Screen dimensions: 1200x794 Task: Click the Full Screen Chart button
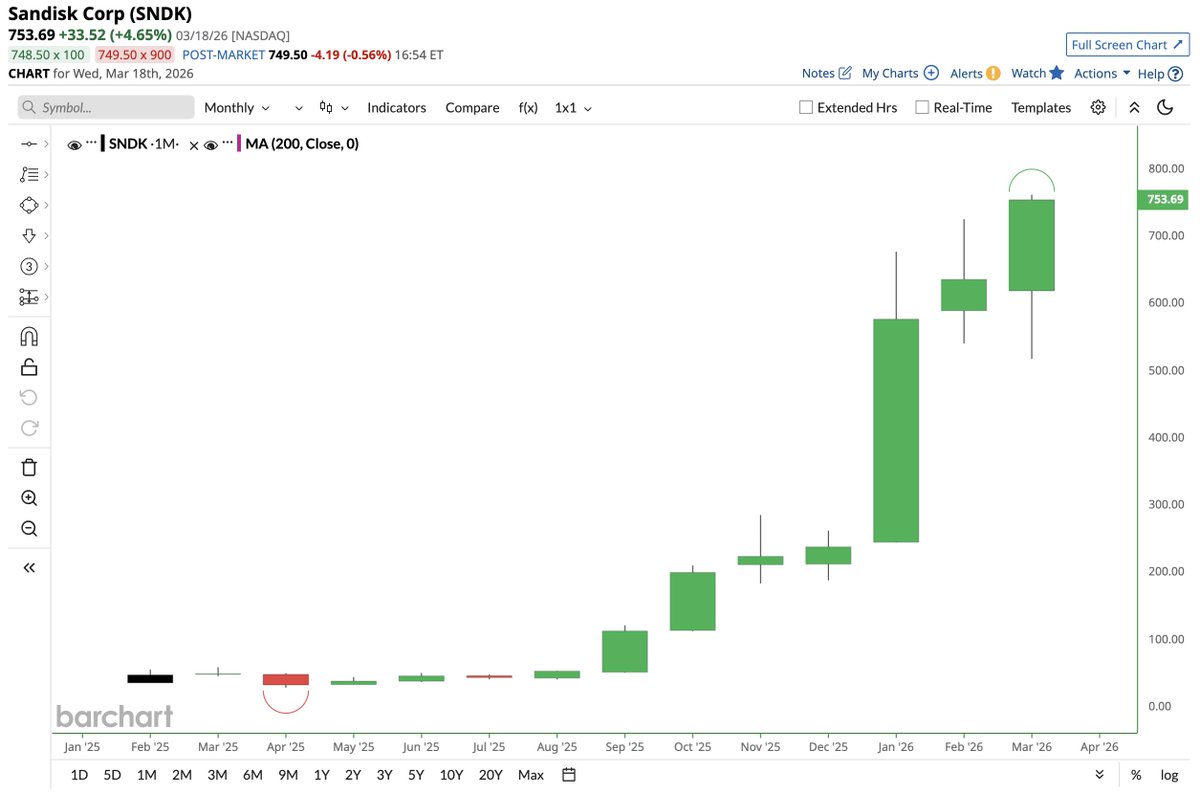(1127, 44)
